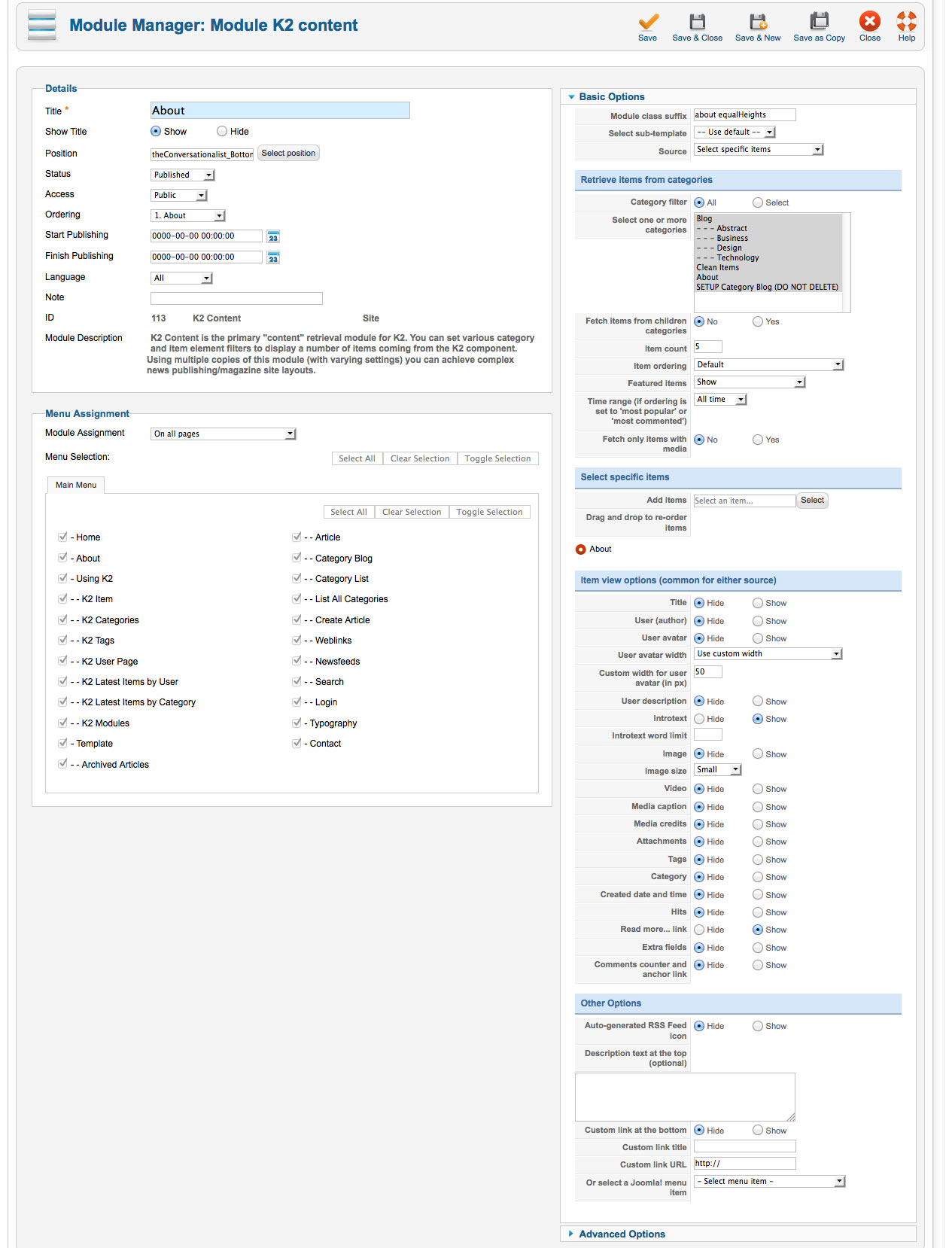The height and width of the screenshot is (1248, 952).
Task: Click the Save & Close toolbar icon
Action: [x=698, y=21]
